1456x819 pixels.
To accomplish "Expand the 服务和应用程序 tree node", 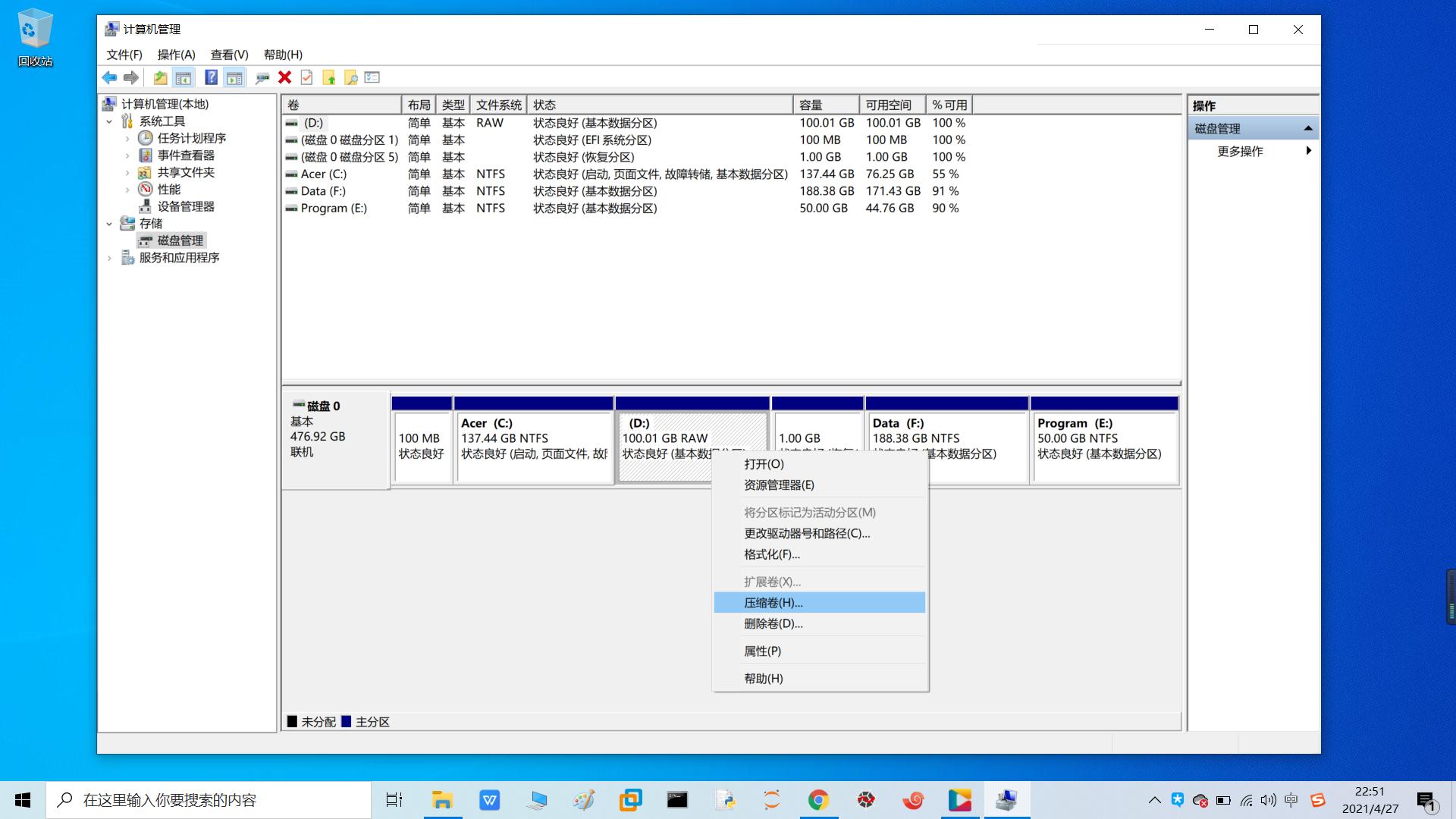I will pos(110,258).
